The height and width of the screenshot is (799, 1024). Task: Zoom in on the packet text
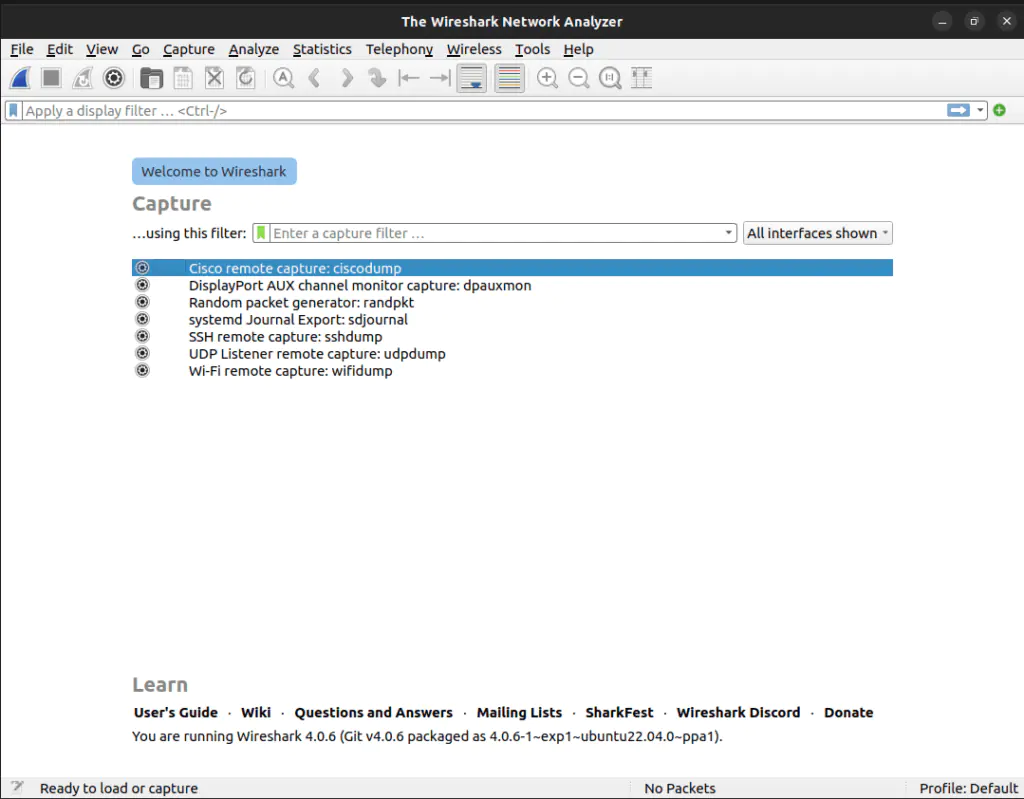point(547,78)
